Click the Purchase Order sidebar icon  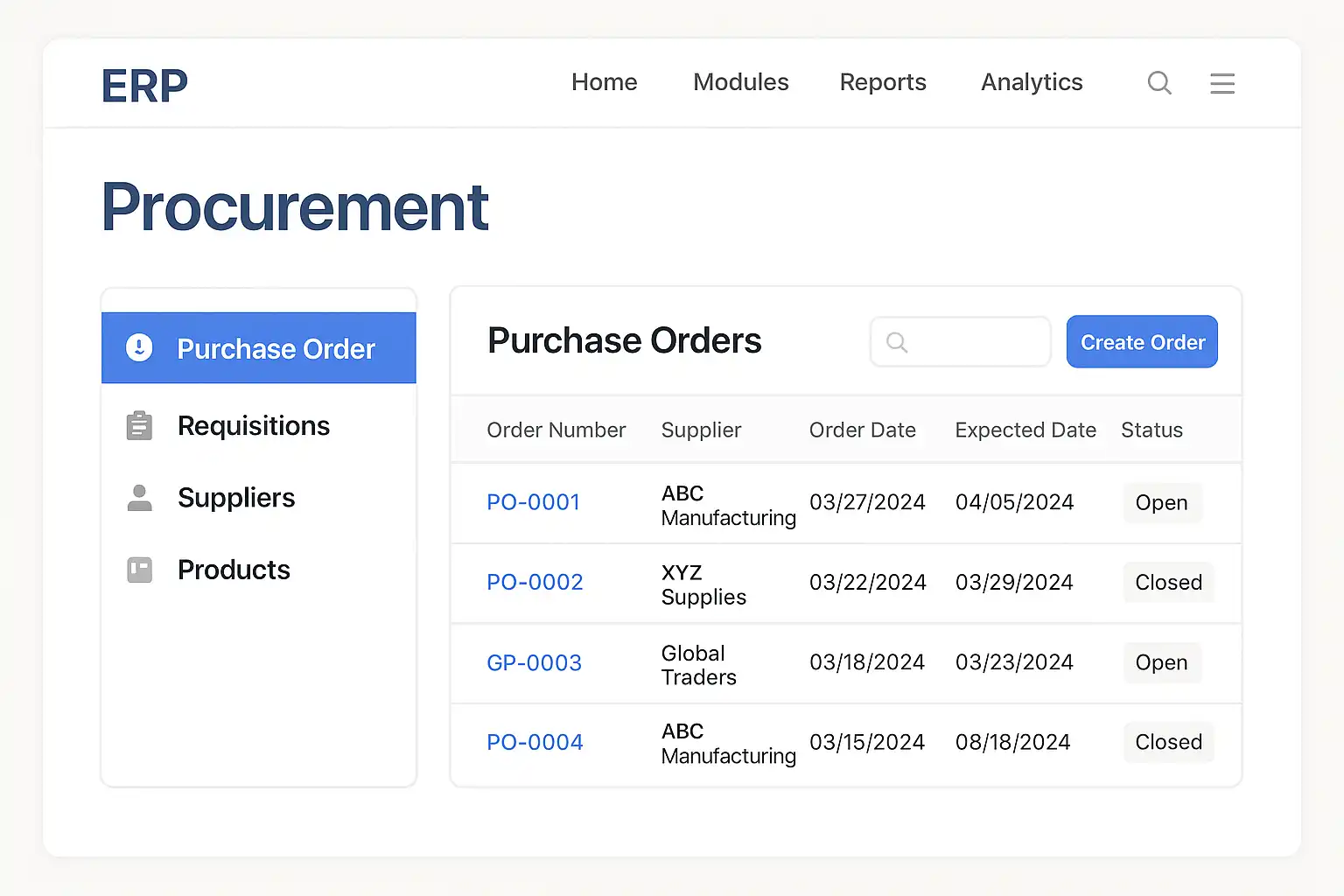[140, 348]
